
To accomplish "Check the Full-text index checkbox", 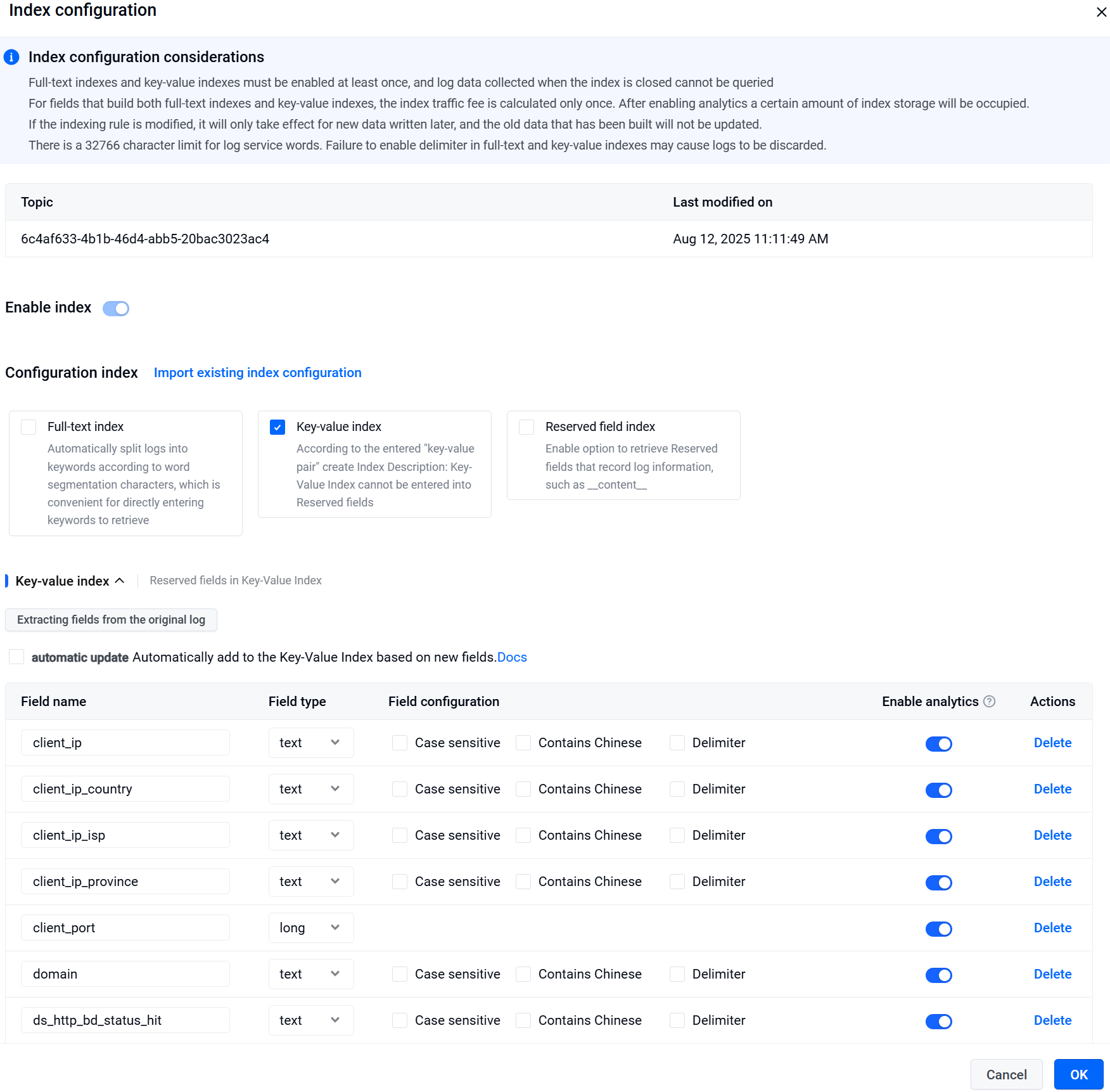I will pyautogui.click(x=29, y=427).
